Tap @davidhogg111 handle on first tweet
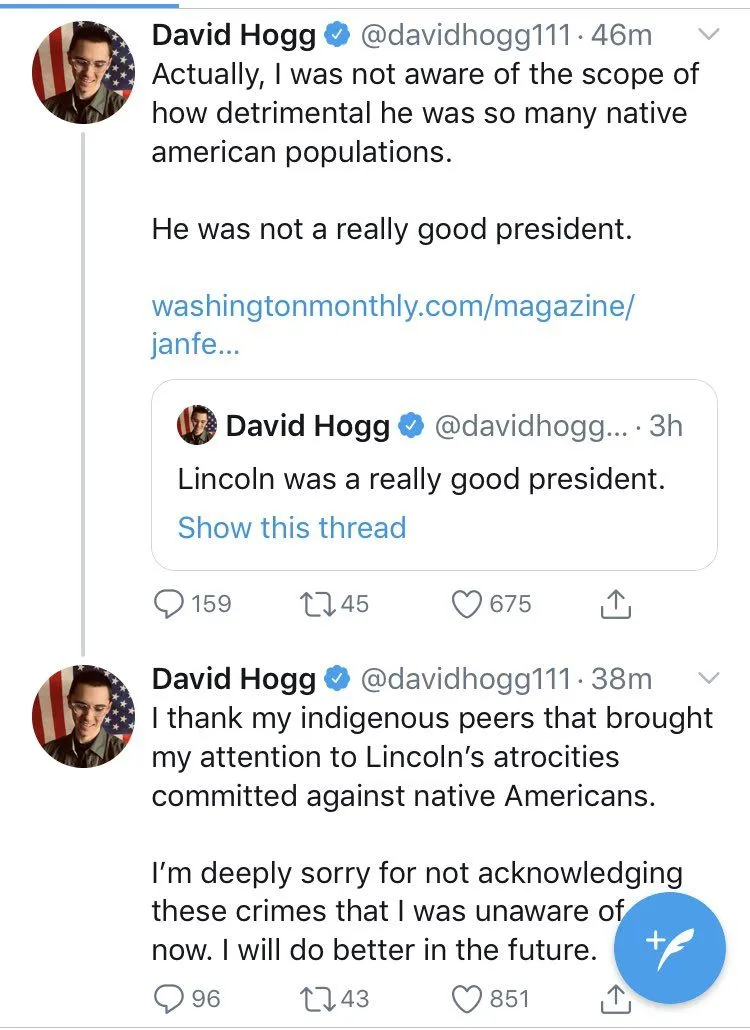 tap(465, 36)
